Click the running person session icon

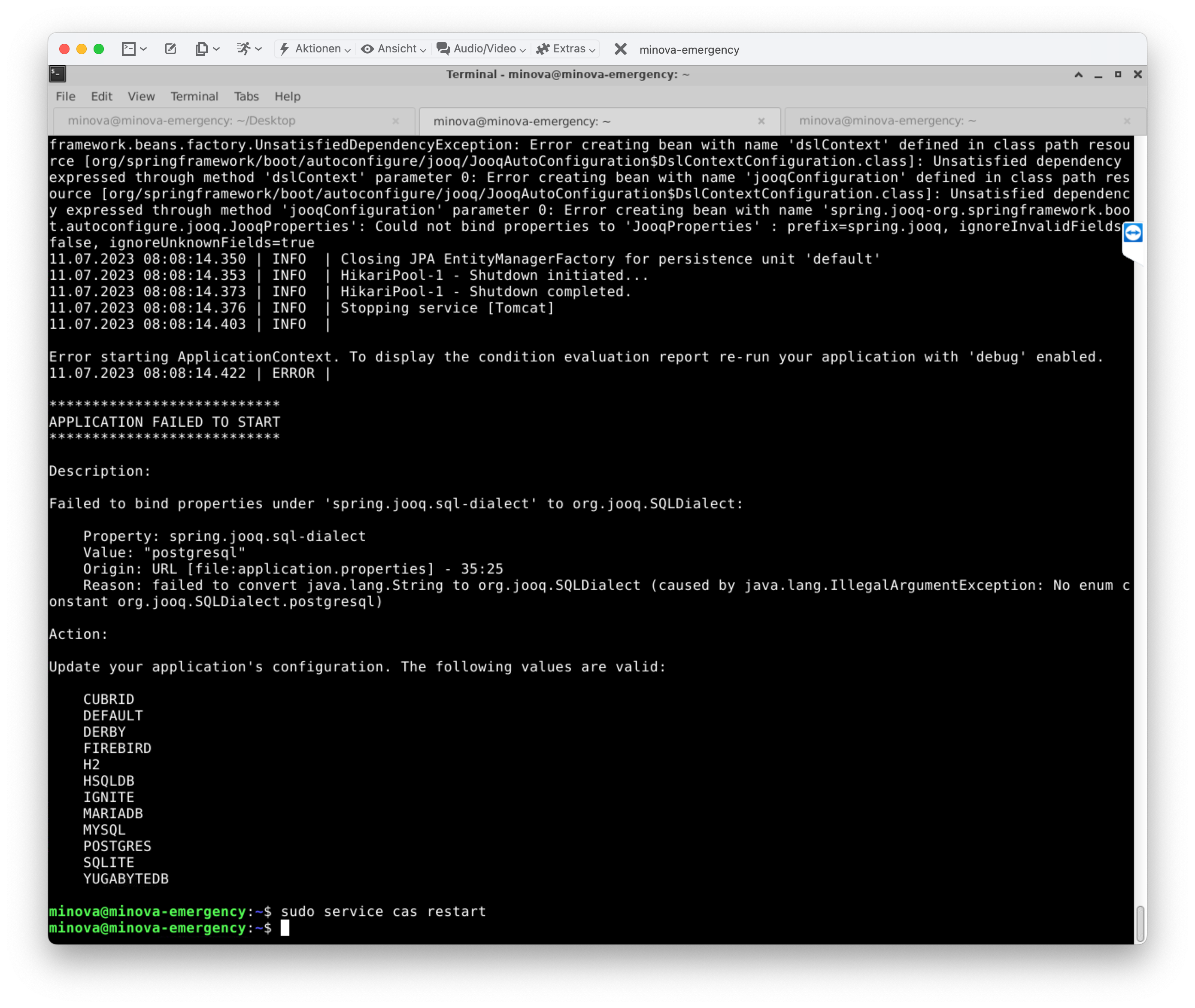(x=245, y=49)
